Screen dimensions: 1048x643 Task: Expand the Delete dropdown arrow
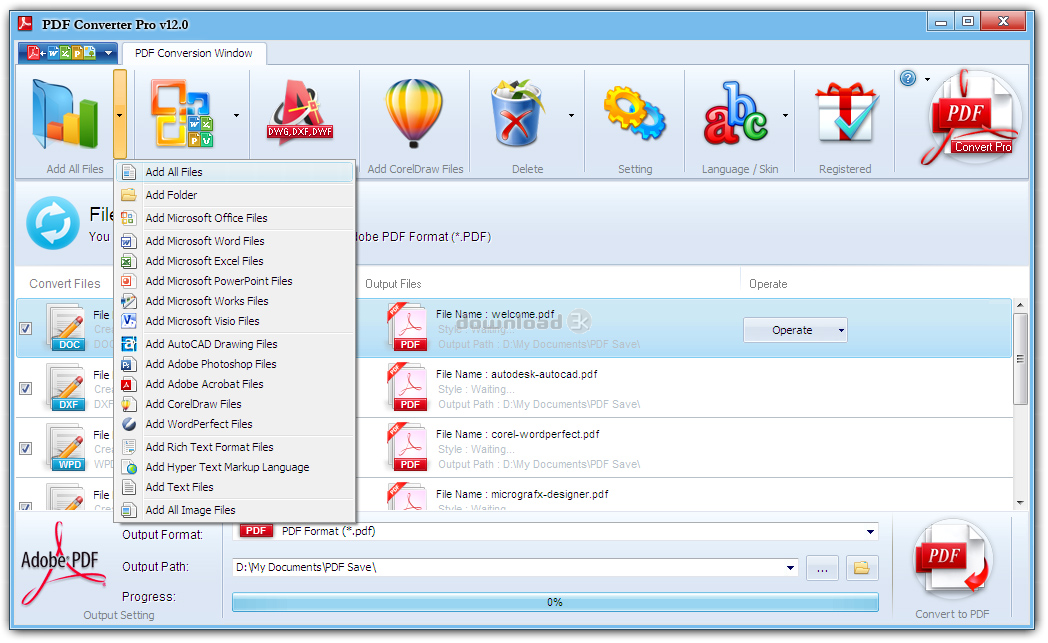pos(571,115)
